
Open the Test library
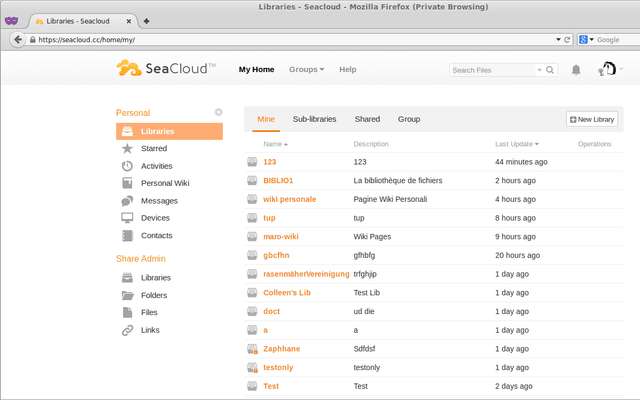[x=271, y=386]
